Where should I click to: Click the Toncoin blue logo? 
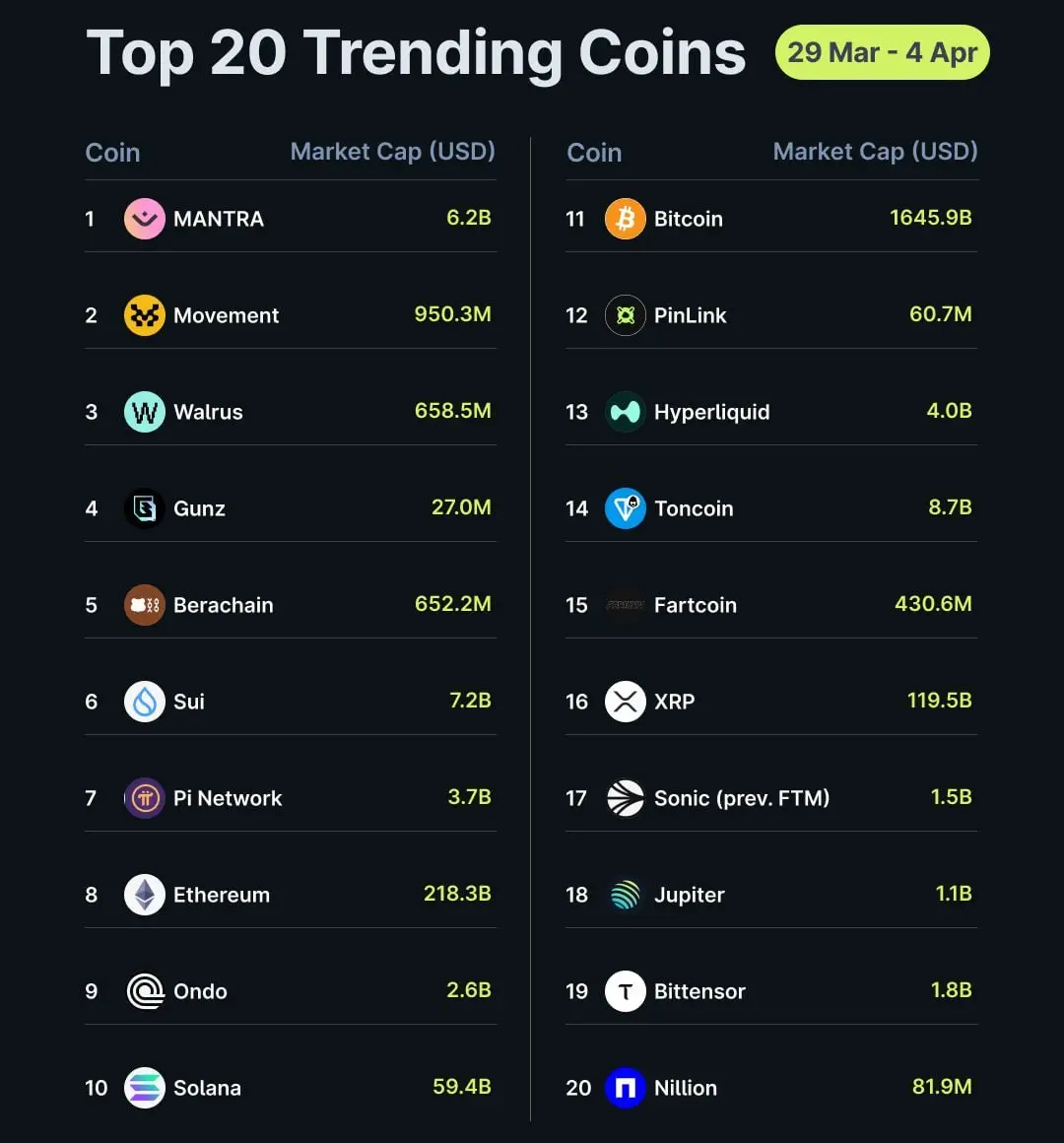point(626,508)
